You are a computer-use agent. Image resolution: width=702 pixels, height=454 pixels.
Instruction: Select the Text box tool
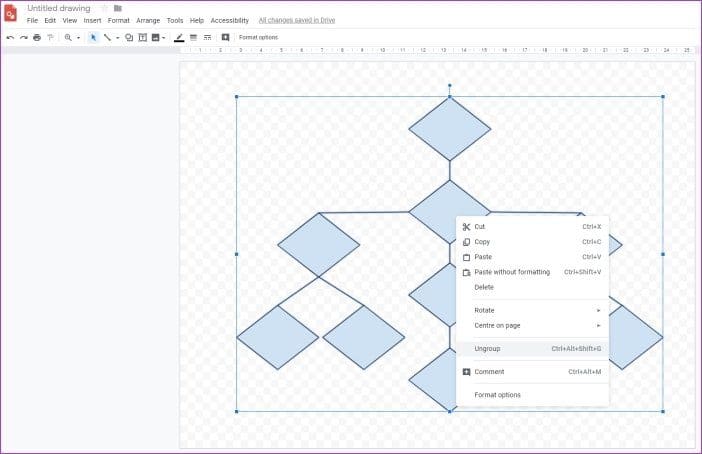click(x=142, y=38)
